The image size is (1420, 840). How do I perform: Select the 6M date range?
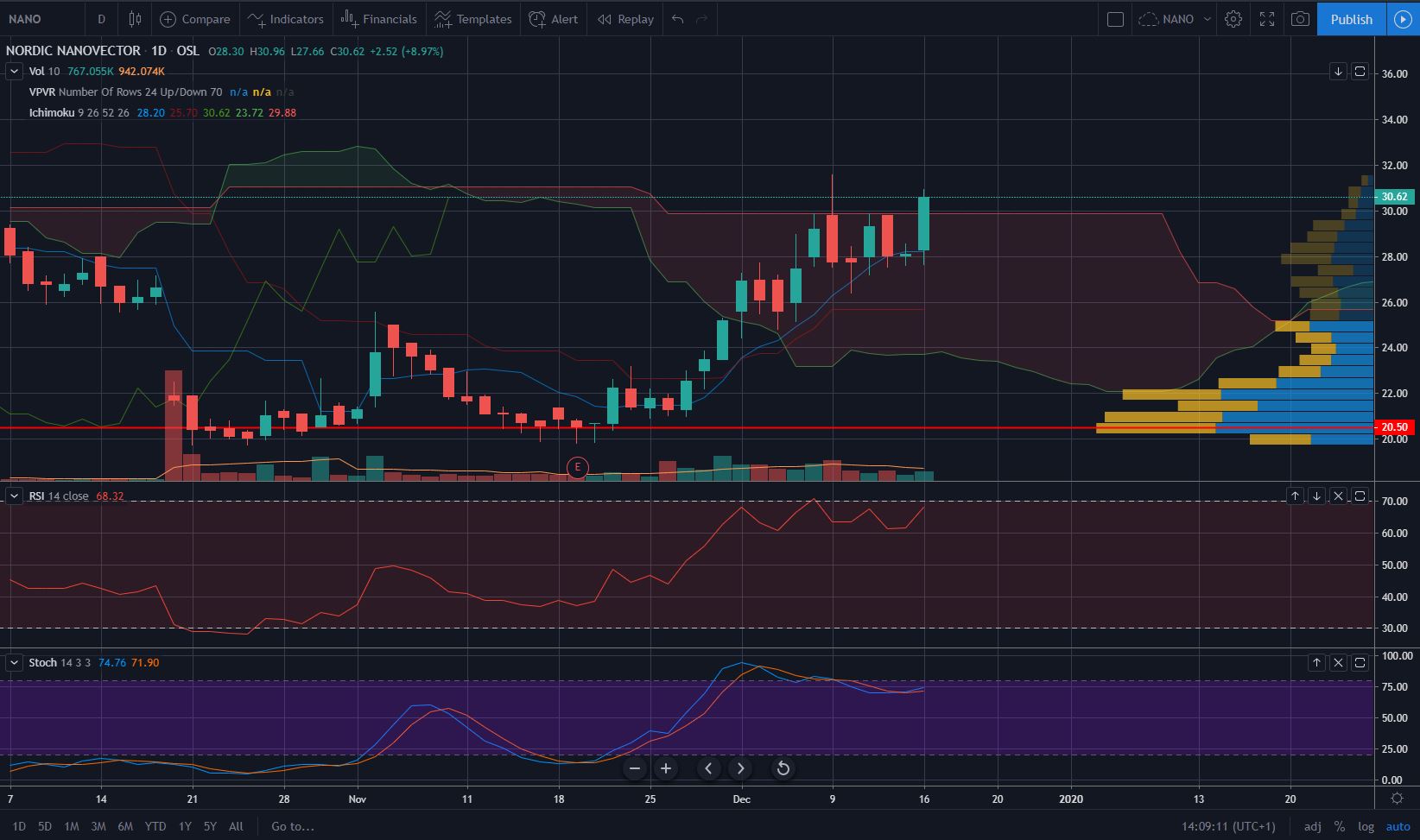125,826
